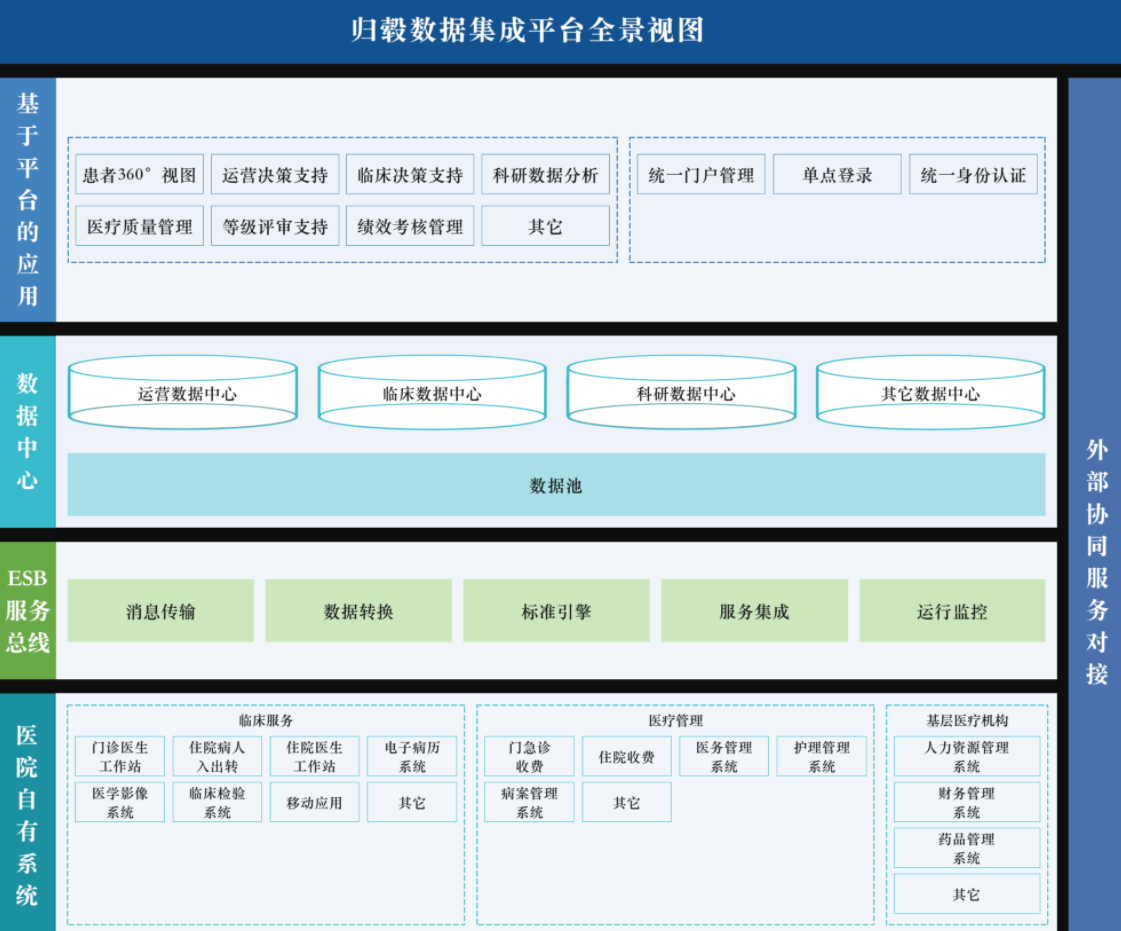Click 其它 in the 临床服务 group
1121x931 pixels.
(x=412, y=802)
